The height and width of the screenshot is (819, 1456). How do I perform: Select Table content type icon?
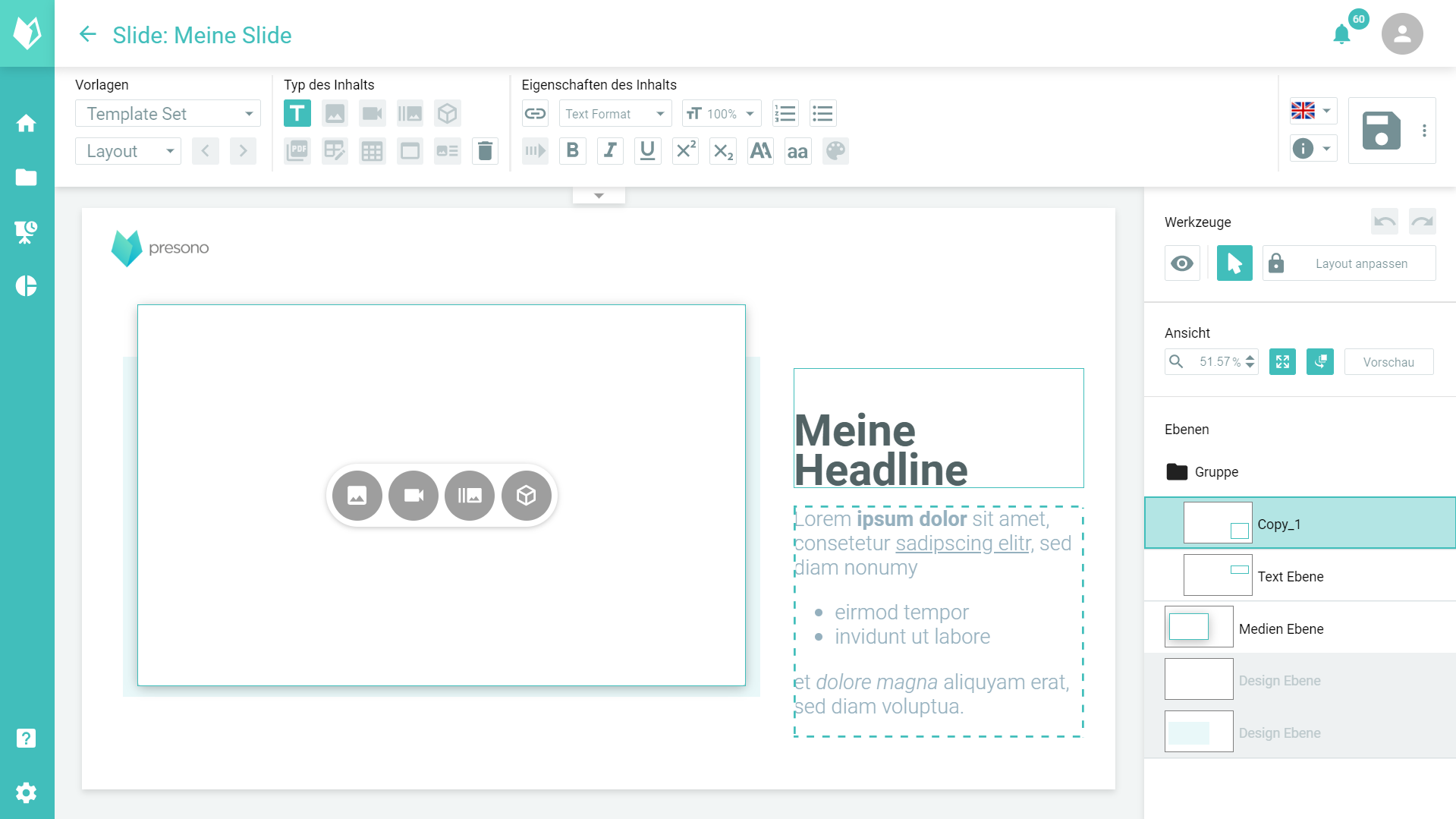coord(372,151)
